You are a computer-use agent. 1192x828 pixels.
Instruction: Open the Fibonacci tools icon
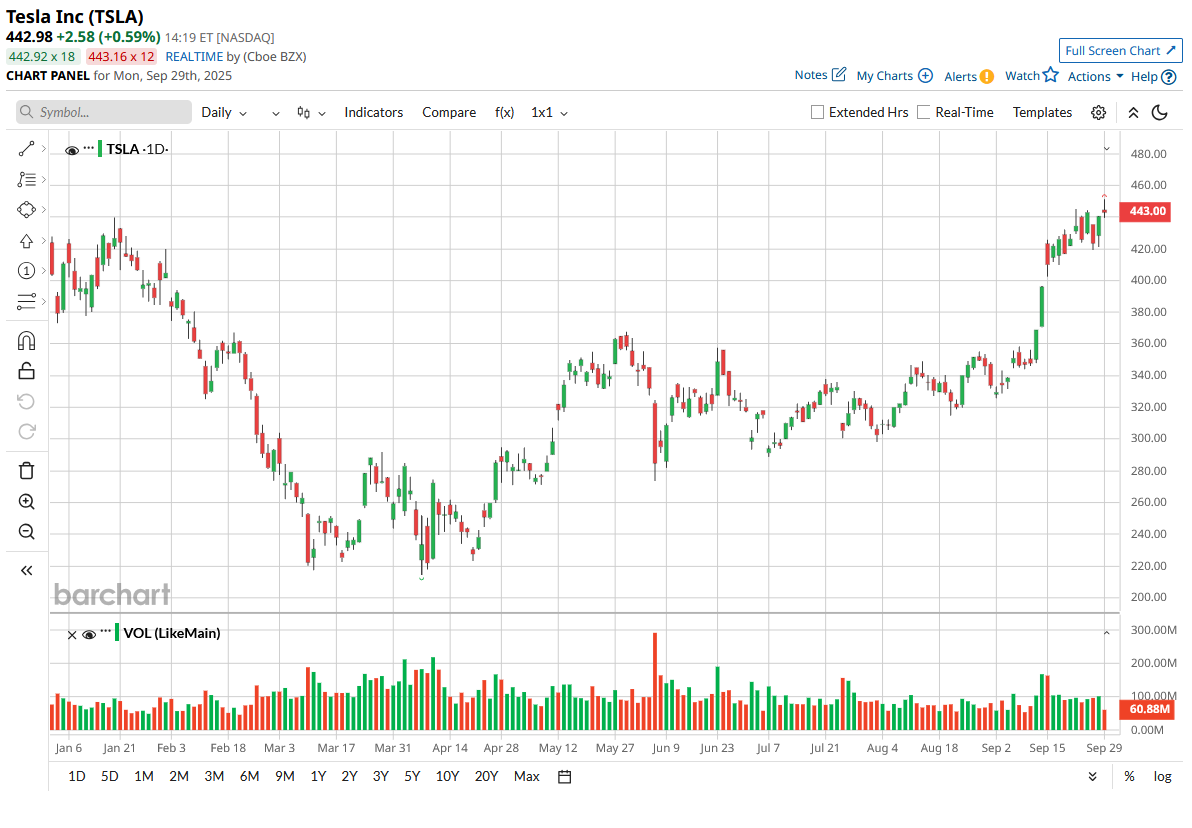(x=27, y=179)
